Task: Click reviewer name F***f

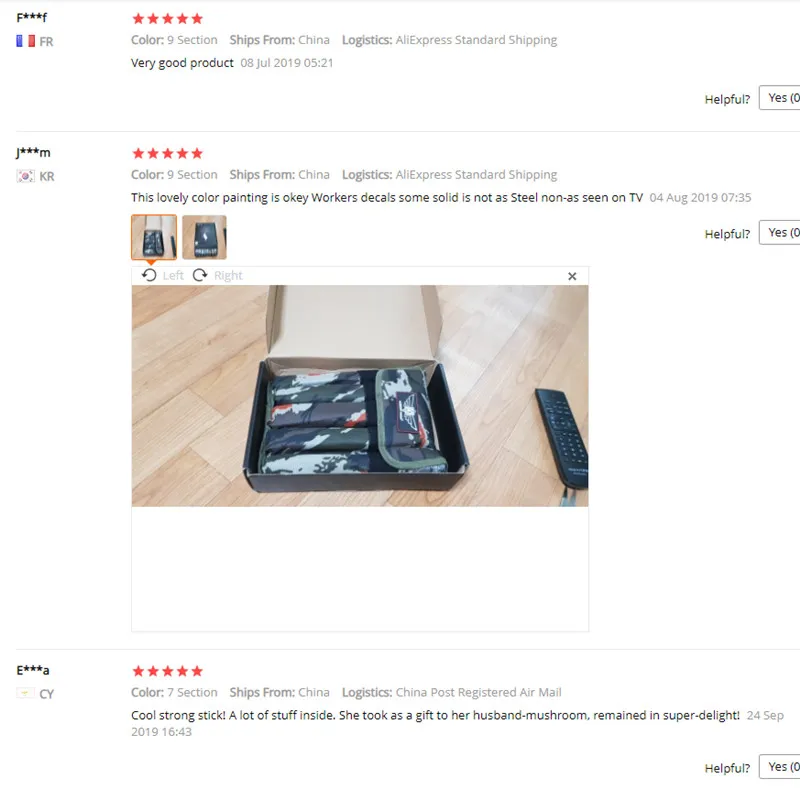Action: pyautogui.click(x=32, y=17)
